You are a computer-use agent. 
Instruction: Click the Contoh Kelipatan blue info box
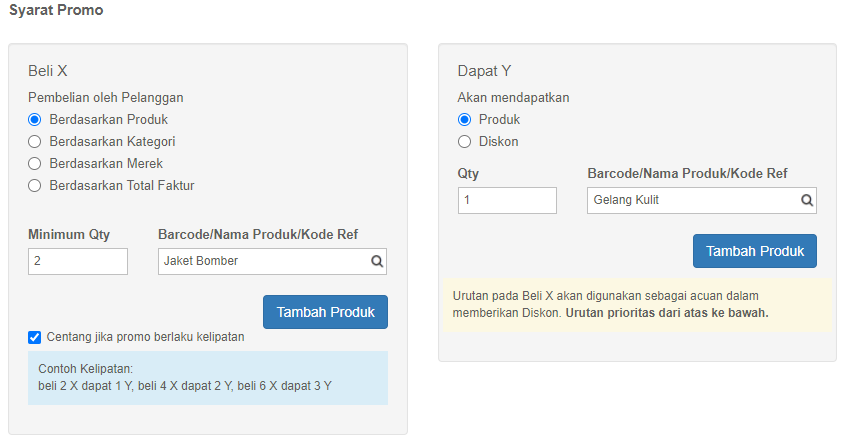tap(208, 378)
